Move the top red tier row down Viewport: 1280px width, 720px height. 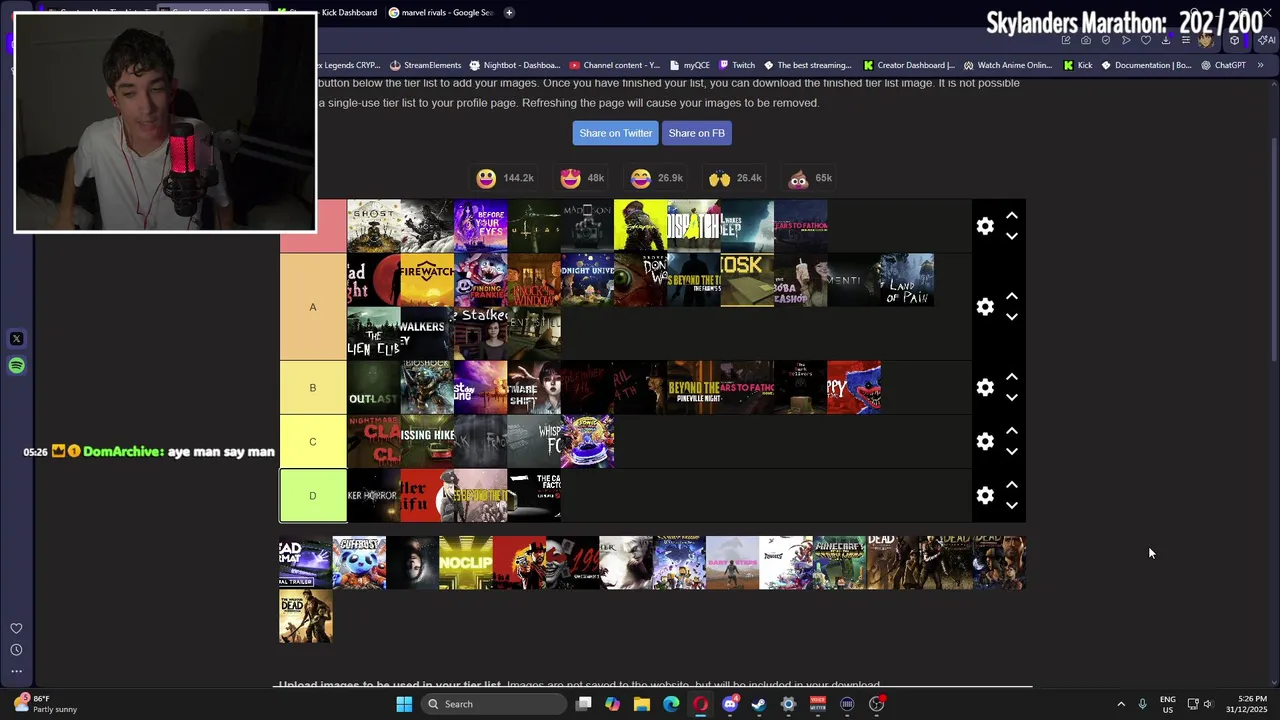pos(1012,236)
